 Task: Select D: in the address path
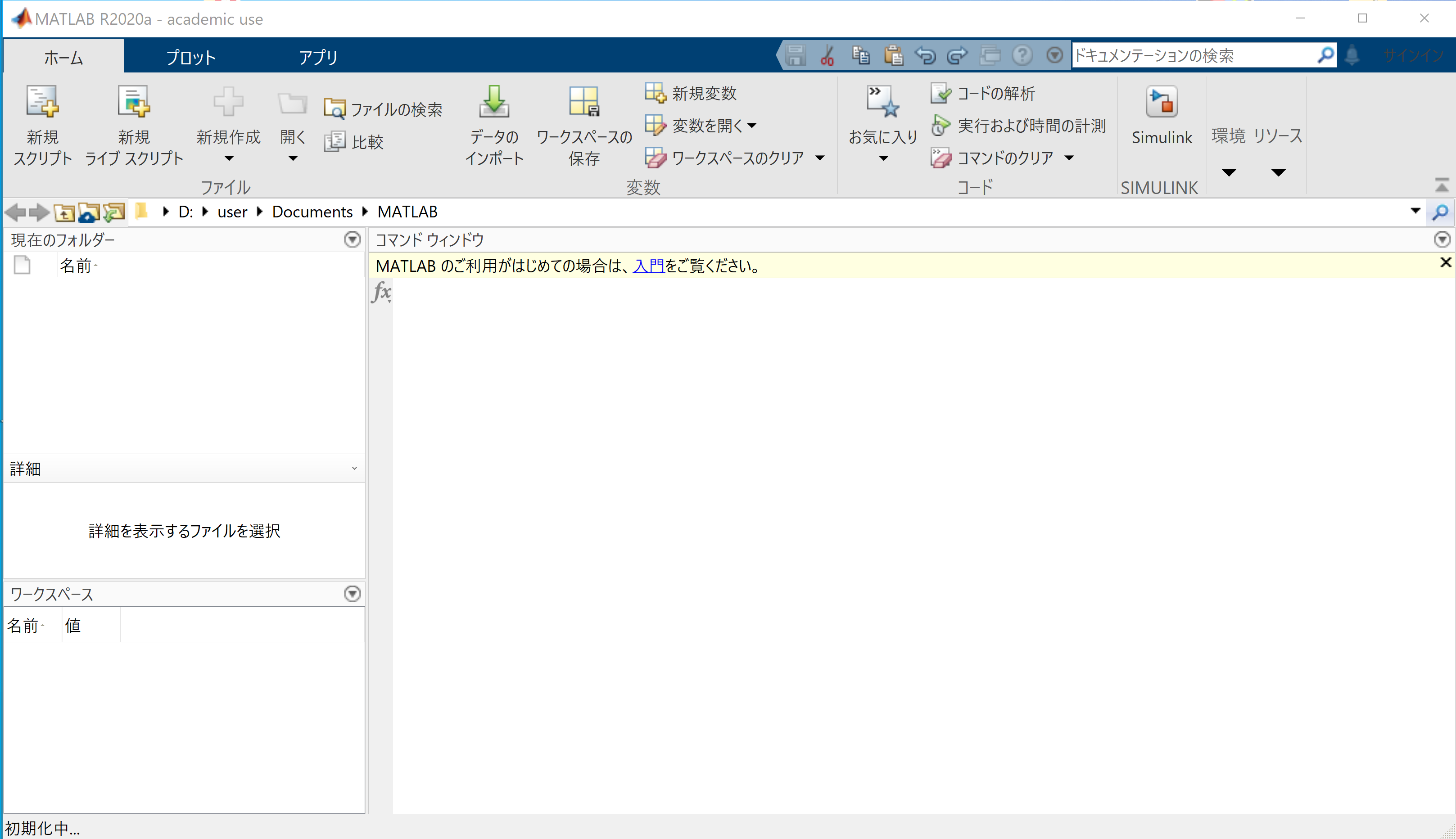tap(185, 212)
